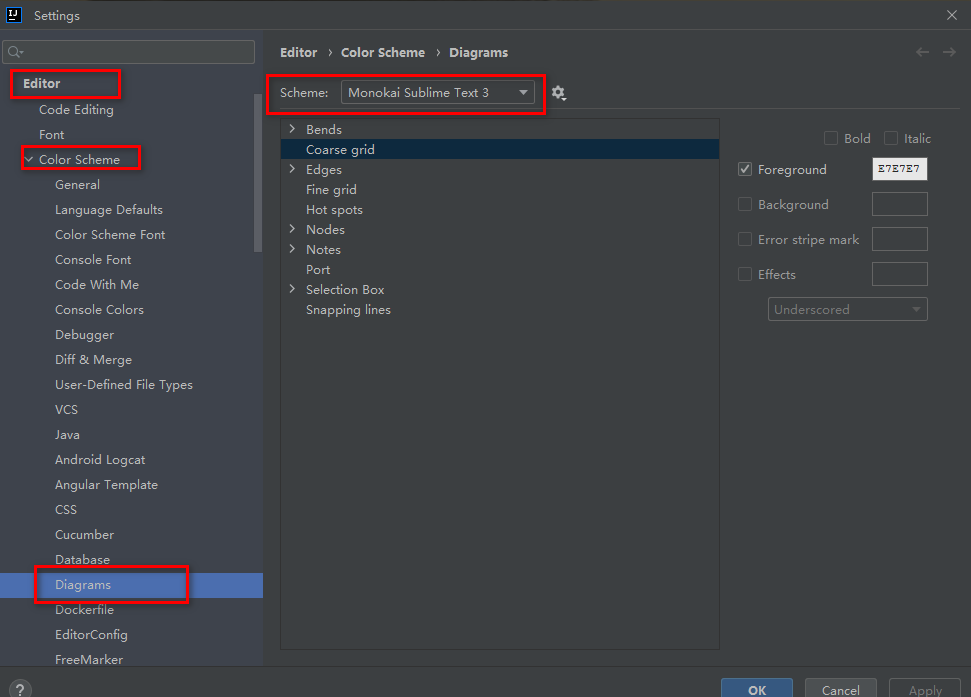Expand the Selection Box tree node
Screen dimensions: 971x697
(x=292, y=289)
